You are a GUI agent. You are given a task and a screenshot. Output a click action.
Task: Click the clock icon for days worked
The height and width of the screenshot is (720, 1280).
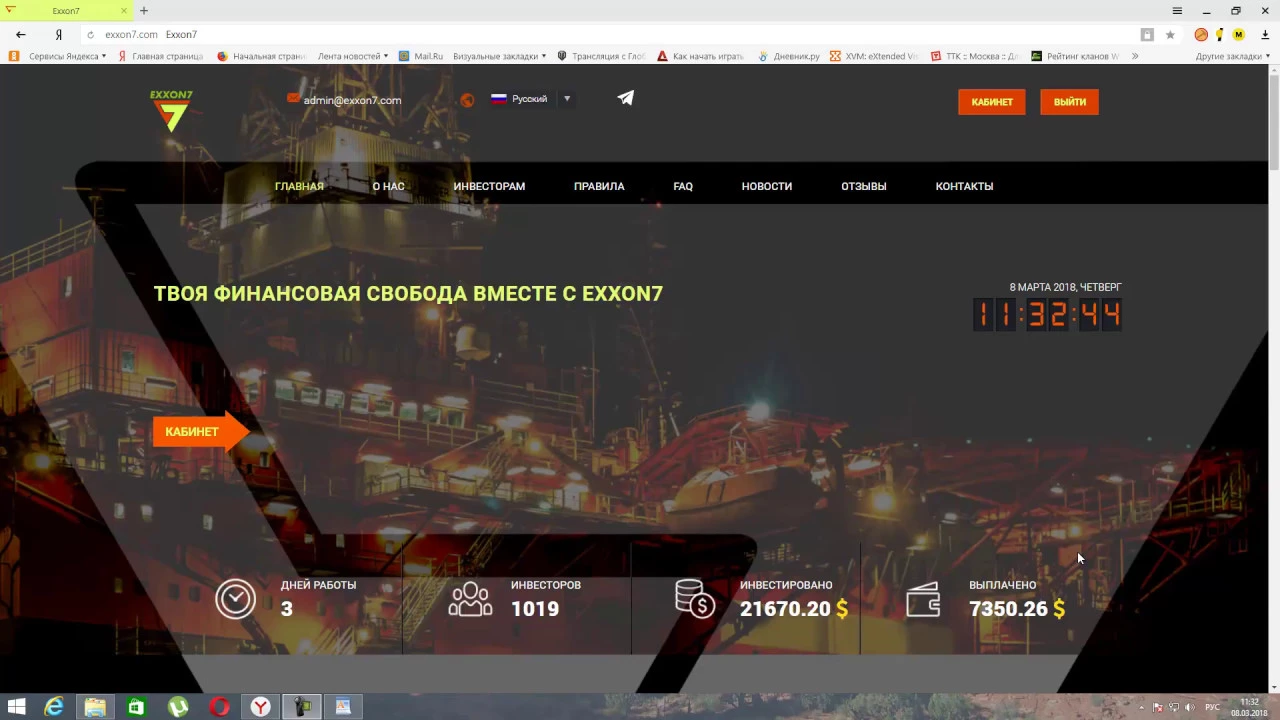[236, 599]
